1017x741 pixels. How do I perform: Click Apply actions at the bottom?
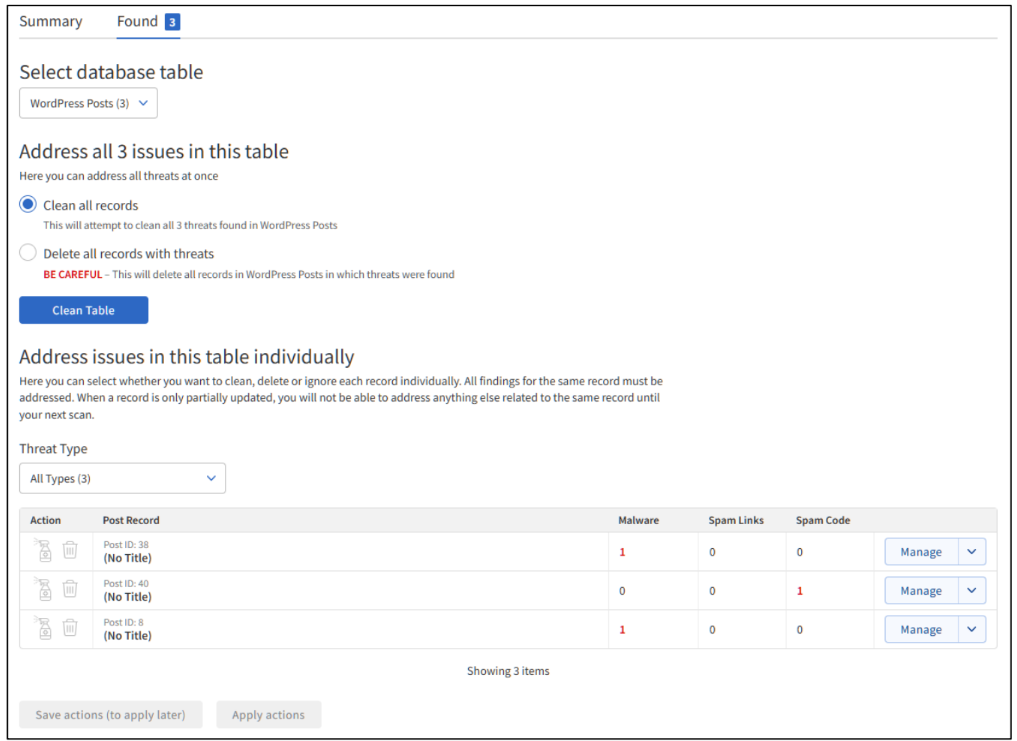268,714
